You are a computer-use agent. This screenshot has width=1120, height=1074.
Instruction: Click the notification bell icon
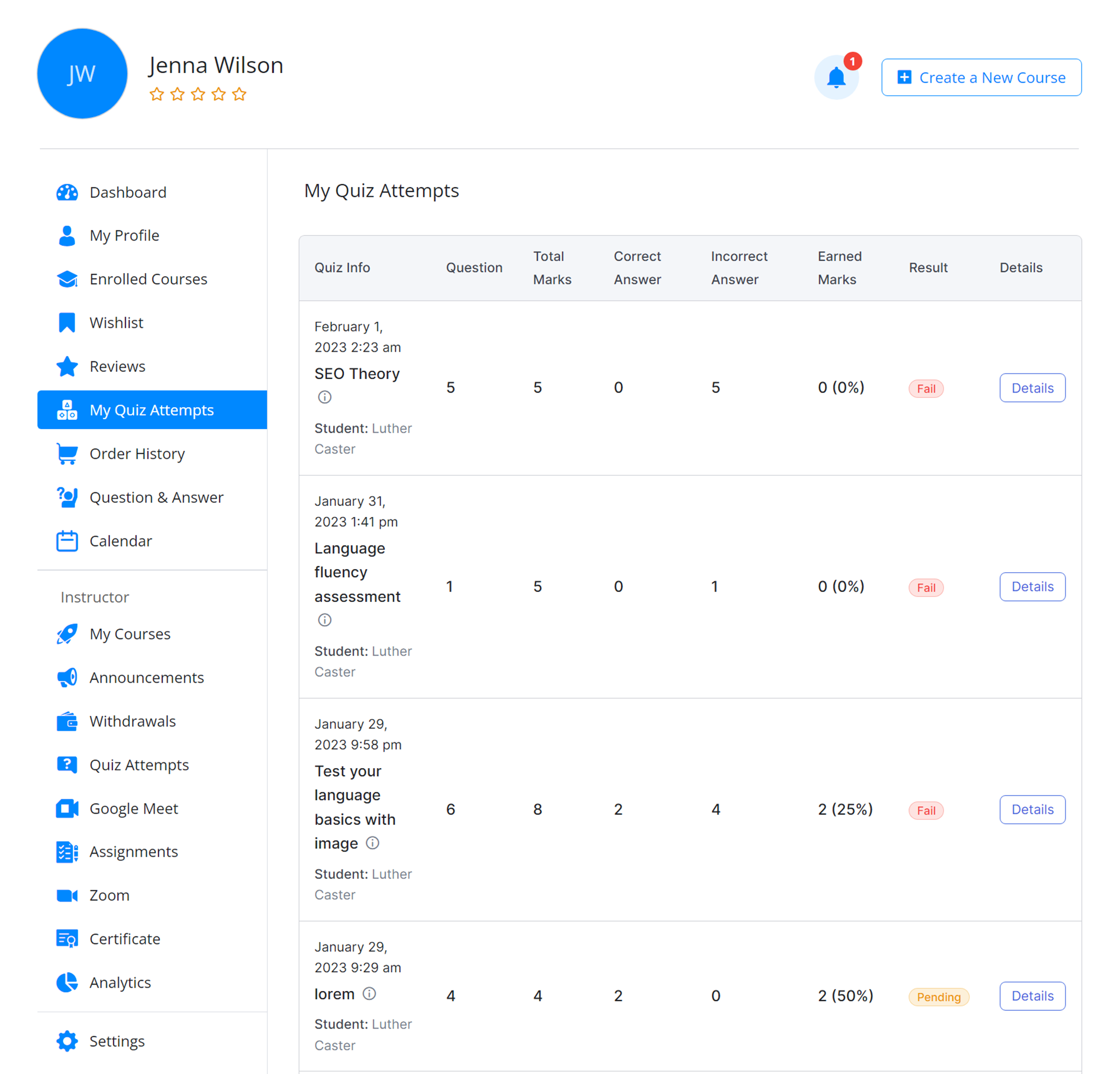pos(836,78)
